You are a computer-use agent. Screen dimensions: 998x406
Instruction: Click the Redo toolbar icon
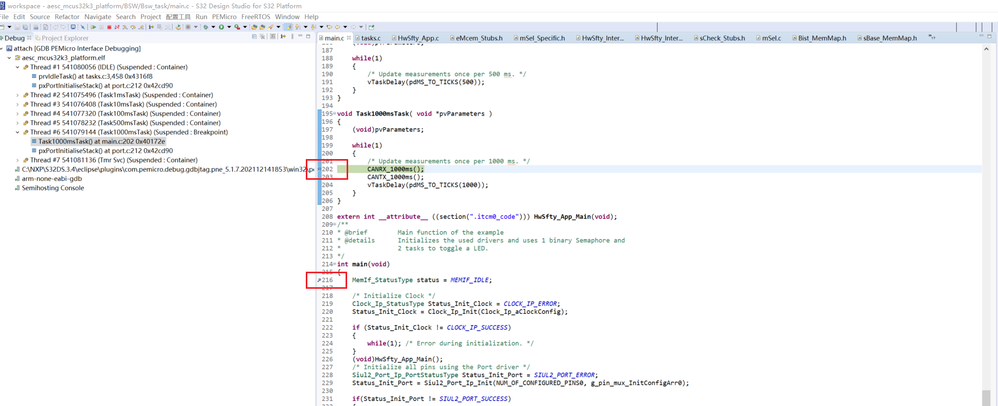click(x=63, y=27)
